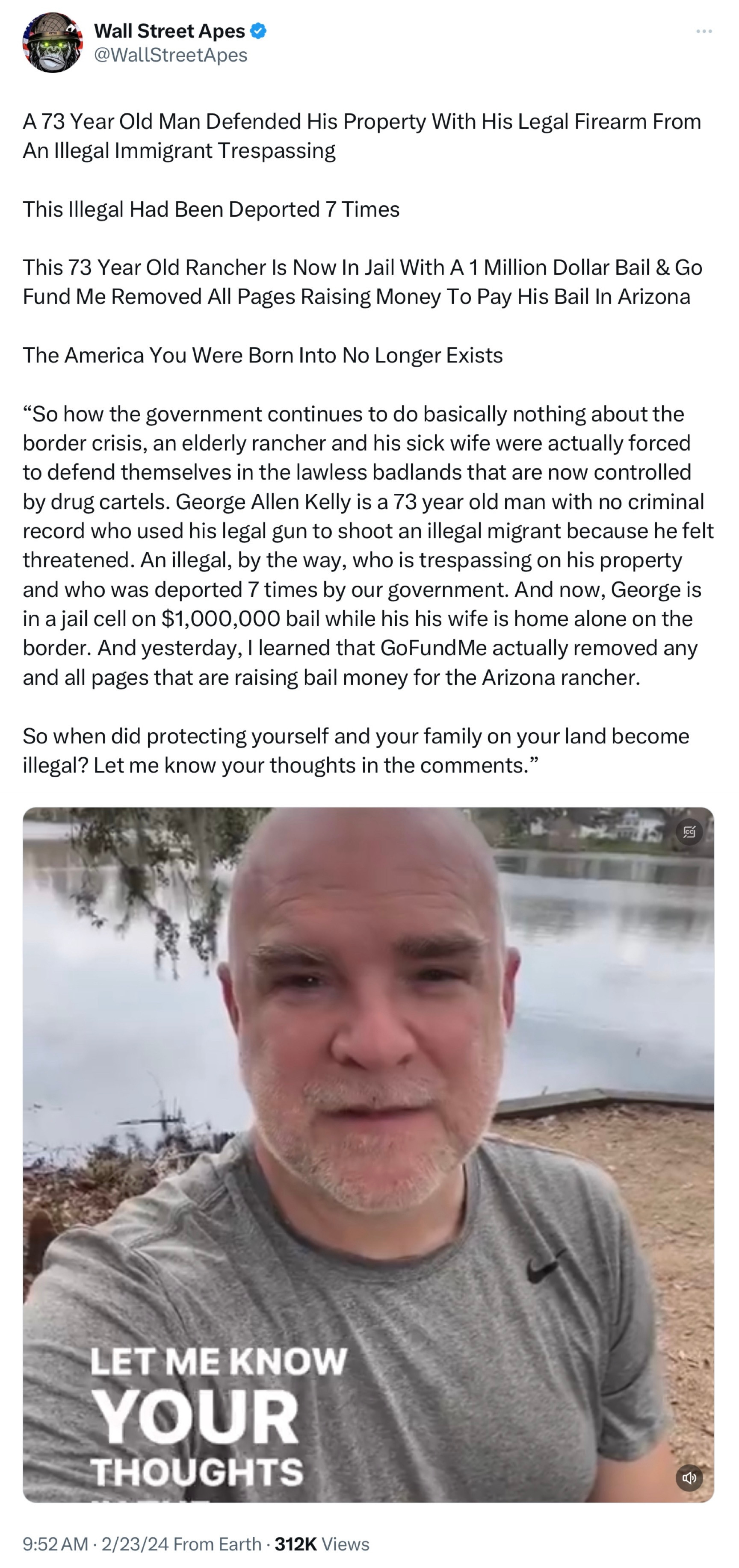Viewport: 739px width, 1568px height.
Task: Click the quoted paragraph about George Allen Kelly
Action: (x=368, y=545)
